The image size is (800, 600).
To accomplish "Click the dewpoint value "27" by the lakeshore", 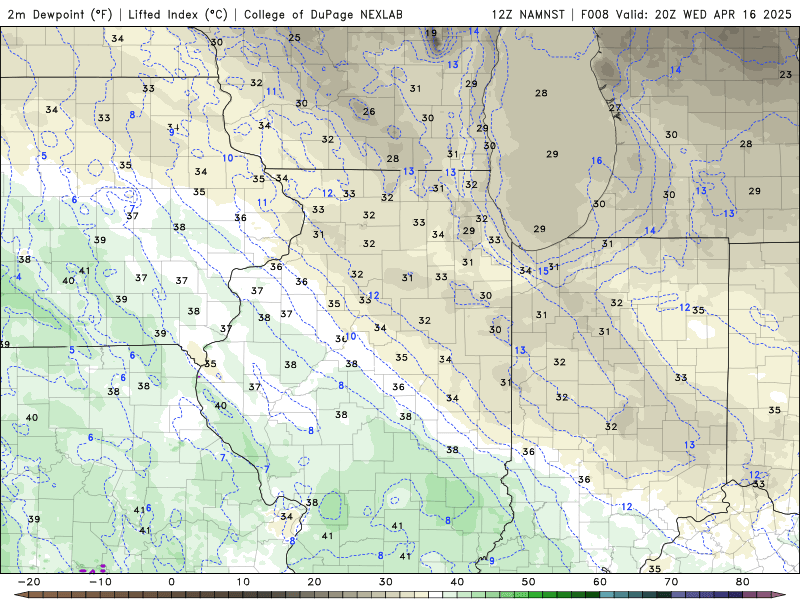I will [615, 108].
